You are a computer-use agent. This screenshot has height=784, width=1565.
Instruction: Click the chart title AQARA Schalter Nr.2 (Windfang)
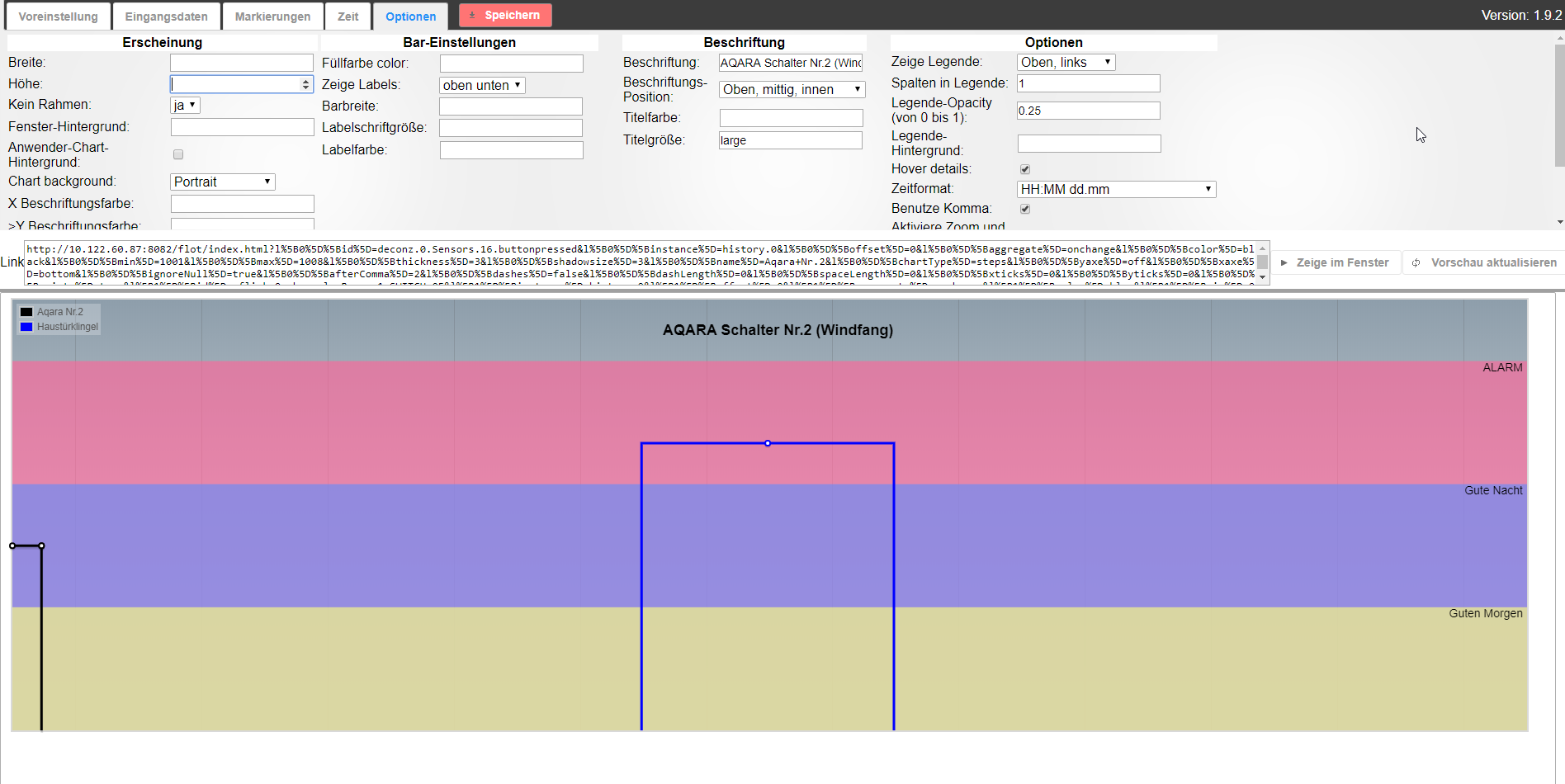click(778, 330)
